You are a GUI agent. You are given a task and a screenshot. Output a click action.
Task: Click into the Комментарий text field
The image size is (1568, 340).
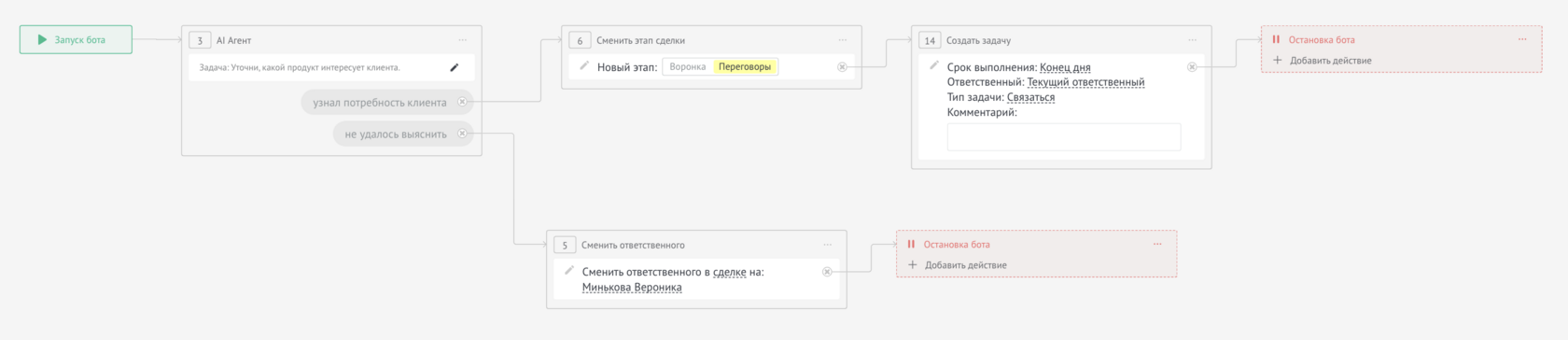[1064, 137]
